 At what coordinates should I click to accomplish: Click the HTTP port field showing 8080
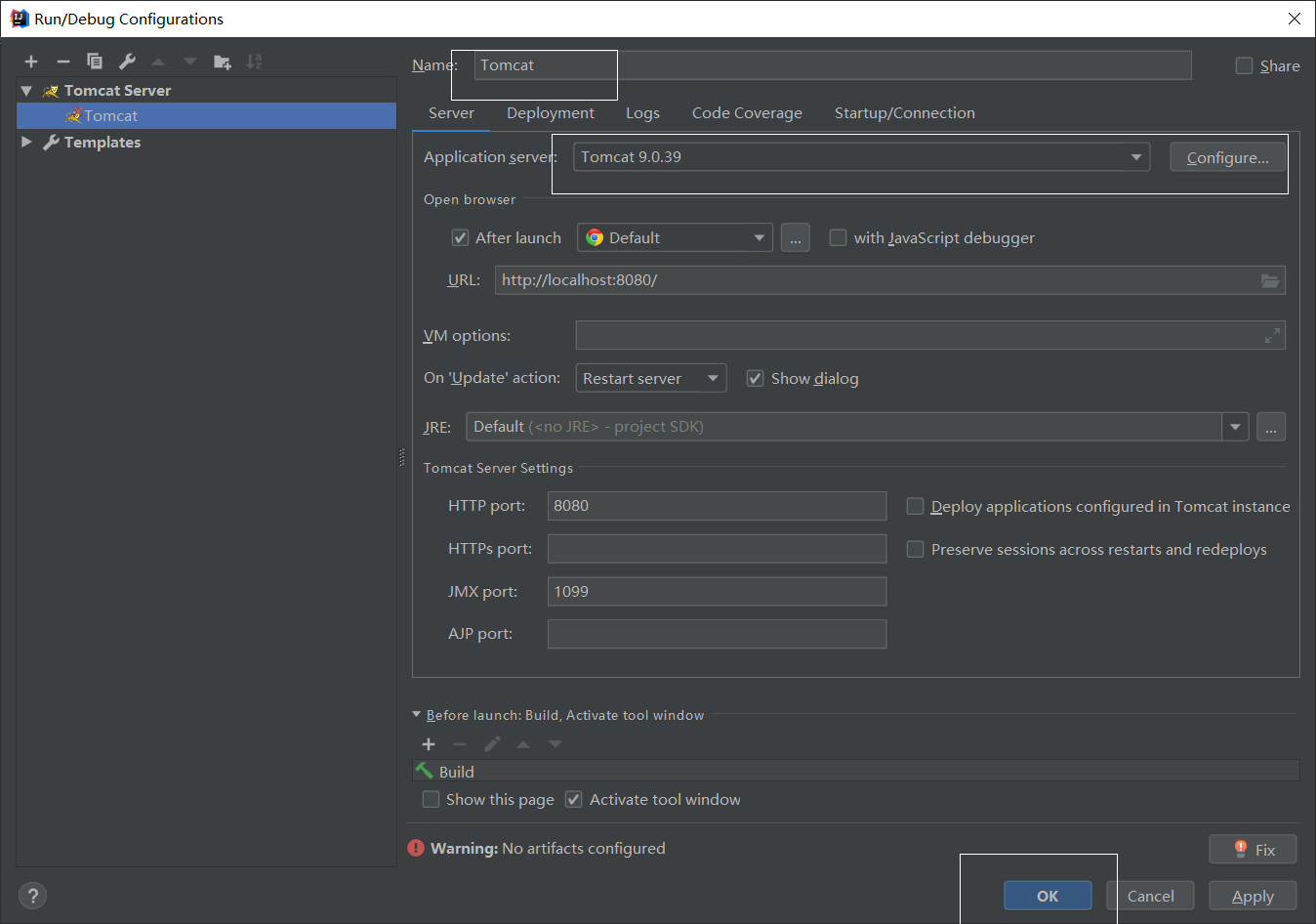pos(717,506)
